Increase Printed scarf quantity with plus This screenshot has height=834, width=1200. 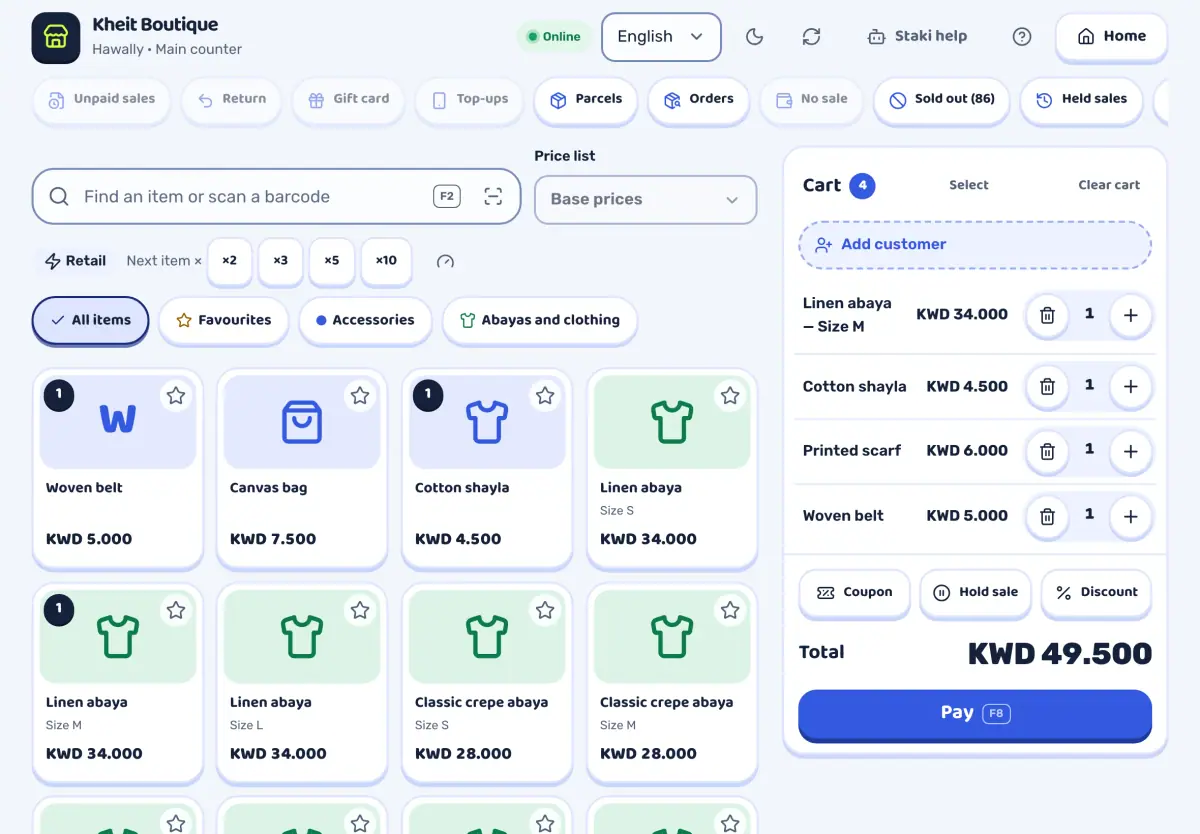tap(1130, 451)
